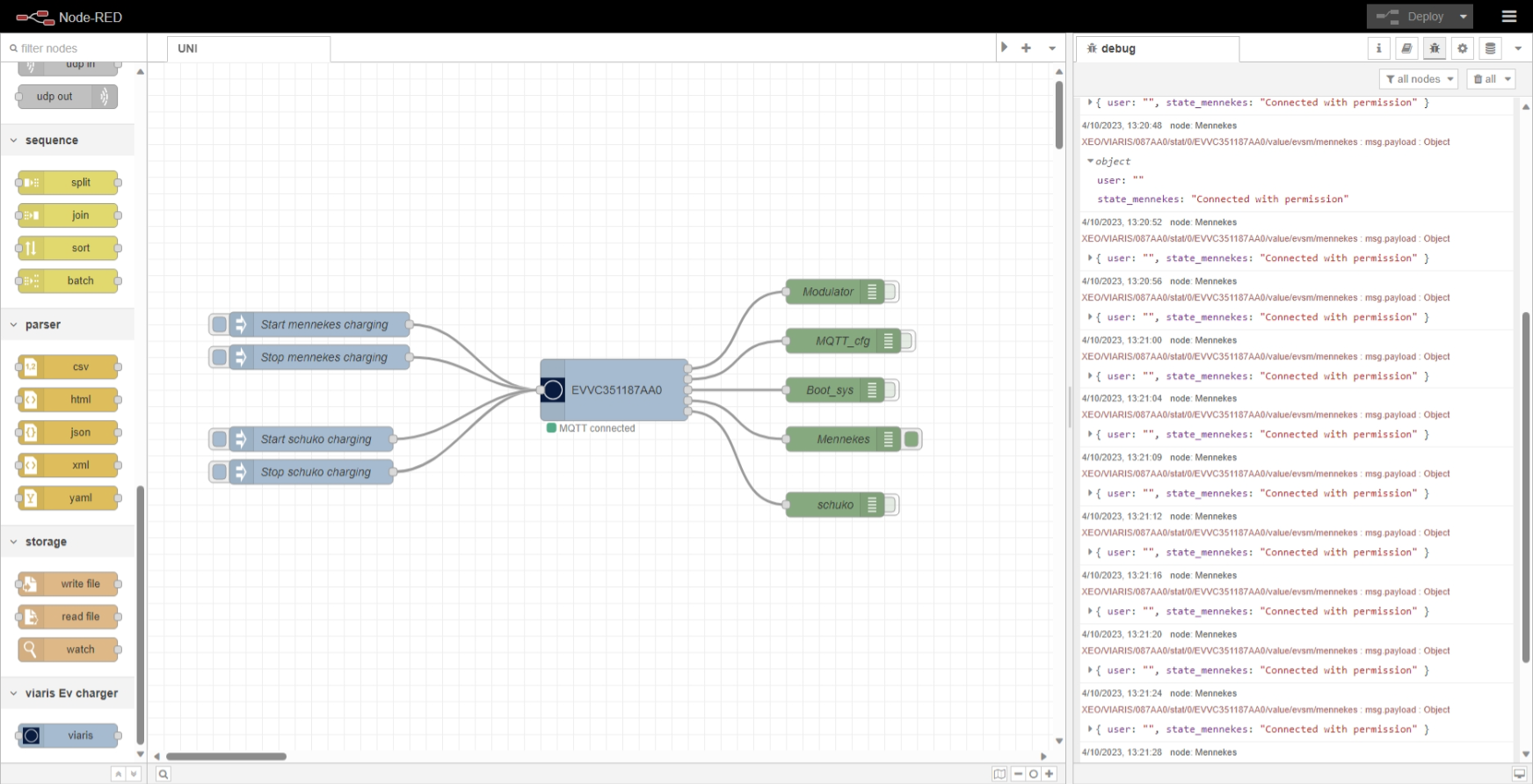This screenshot has width=1533, height=784.
Task: Toggle the Boot_sys debug node output
Action: coord(890,390)
